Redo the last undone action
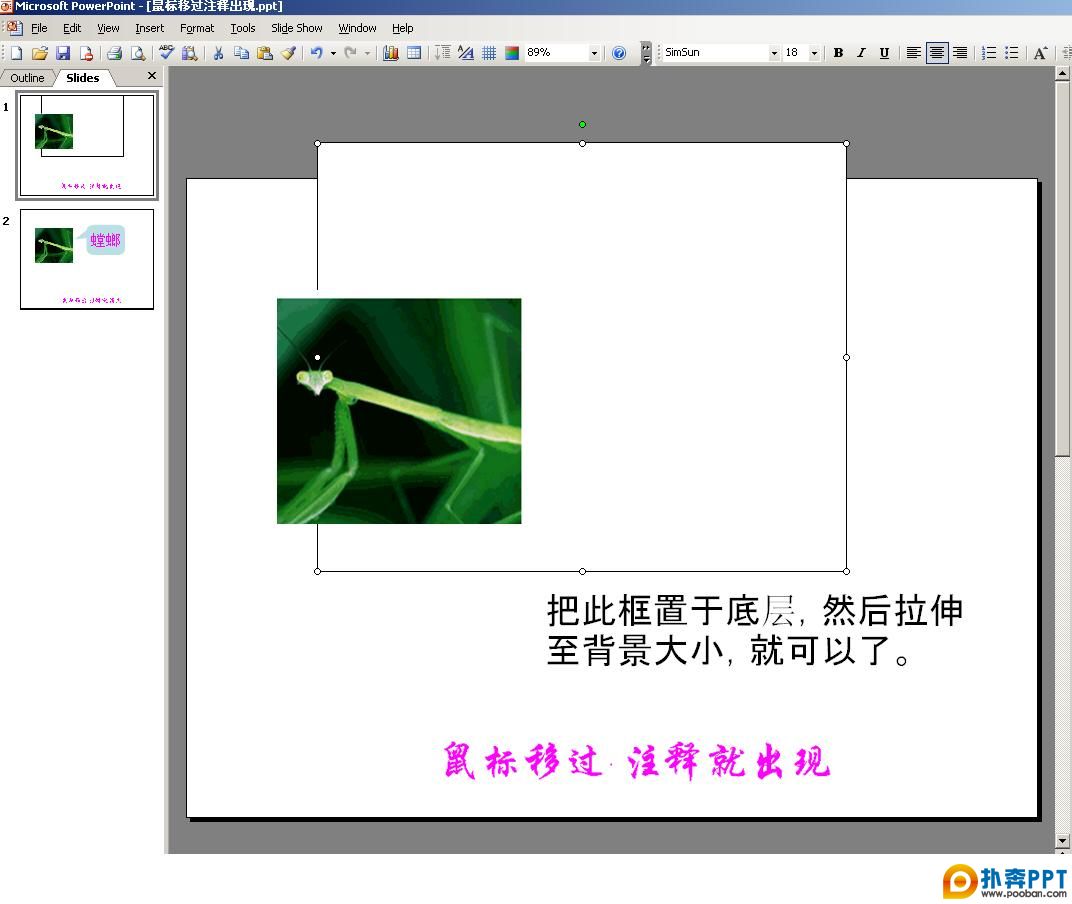The height and width of the screenshot is (904, 1072). 350,53
